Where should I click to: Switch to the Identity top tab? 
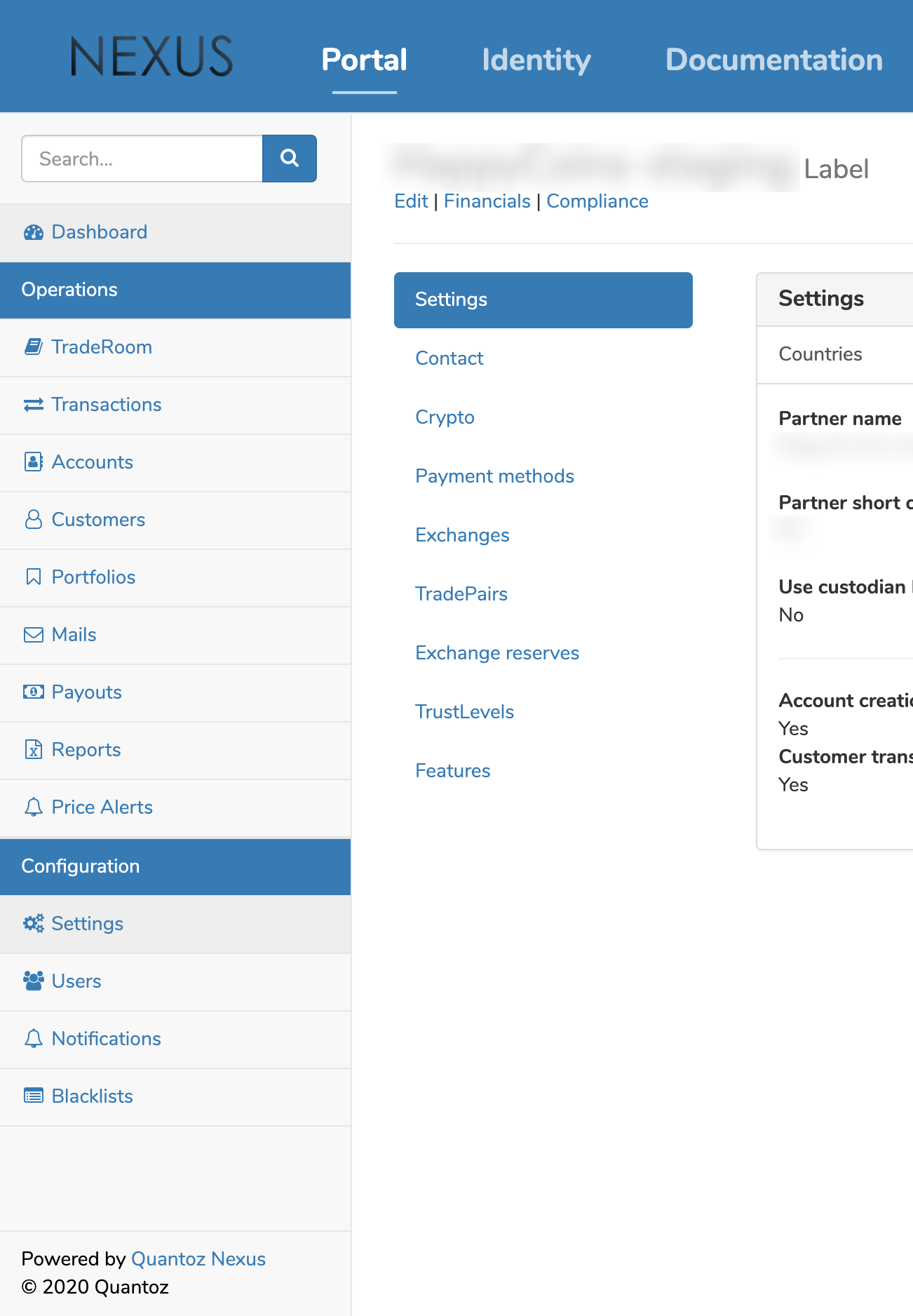[536, 60]
